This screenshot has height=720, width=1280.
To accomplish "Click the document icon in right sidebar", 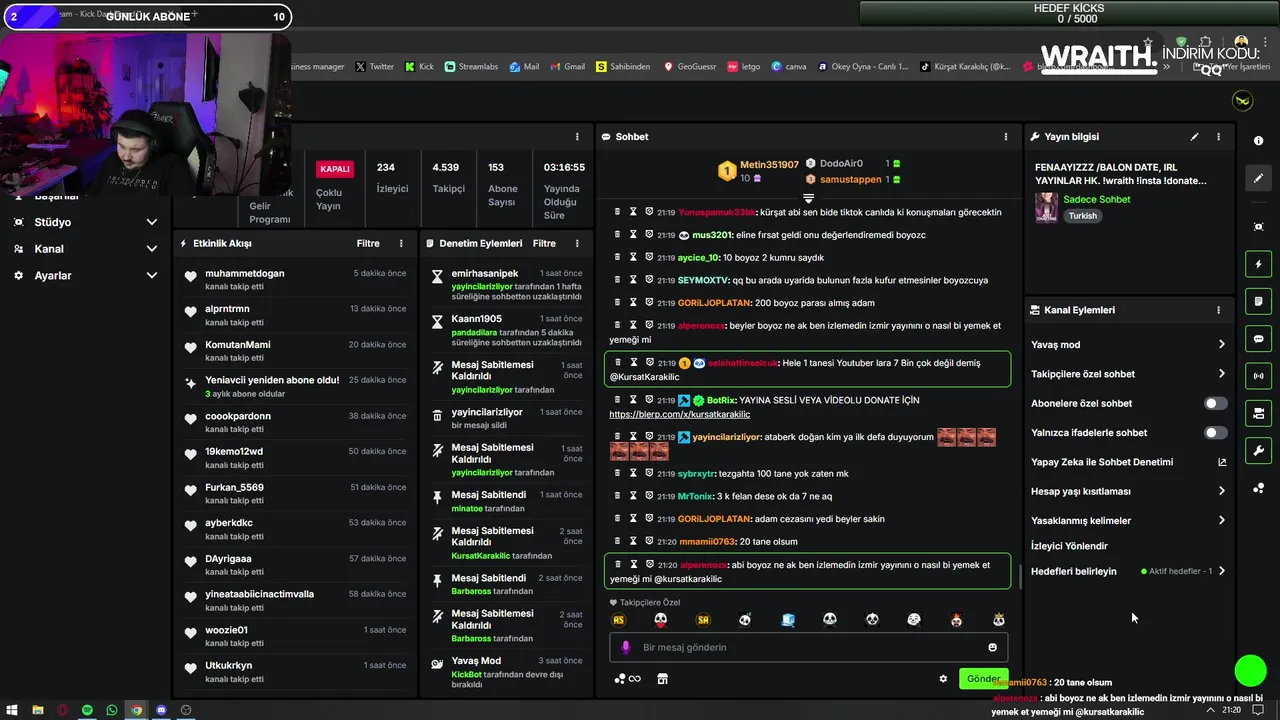I will pyautogui.click(x=1259, y=302).
